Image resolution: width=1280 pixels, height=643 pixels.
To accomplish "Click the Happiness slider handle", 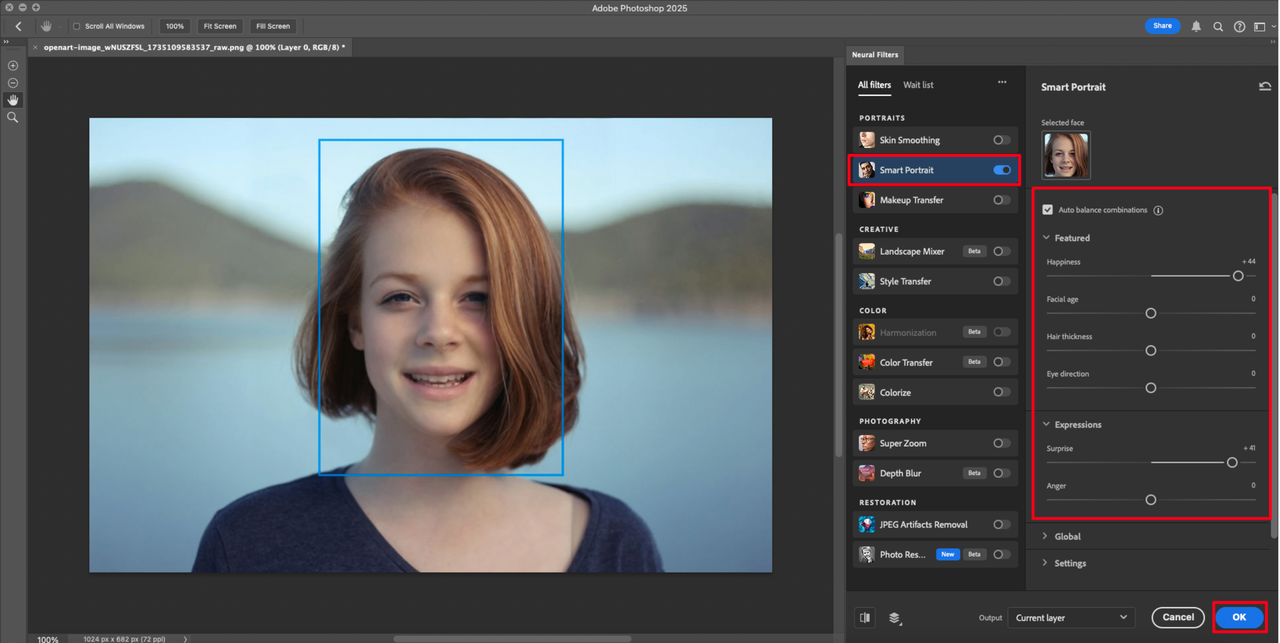I will pyautogui.click(x=1238, y=276).
